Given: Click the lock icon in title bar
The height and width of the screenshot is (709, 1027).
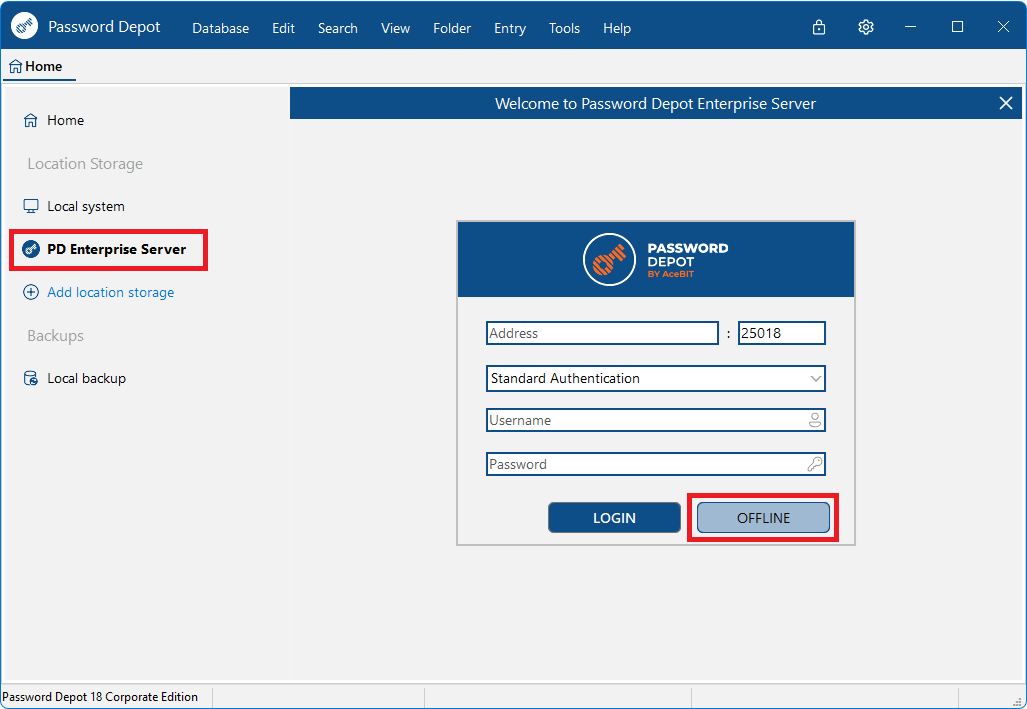Looking at the screenshot, I should pyautogui.click(x=819, y=27).
